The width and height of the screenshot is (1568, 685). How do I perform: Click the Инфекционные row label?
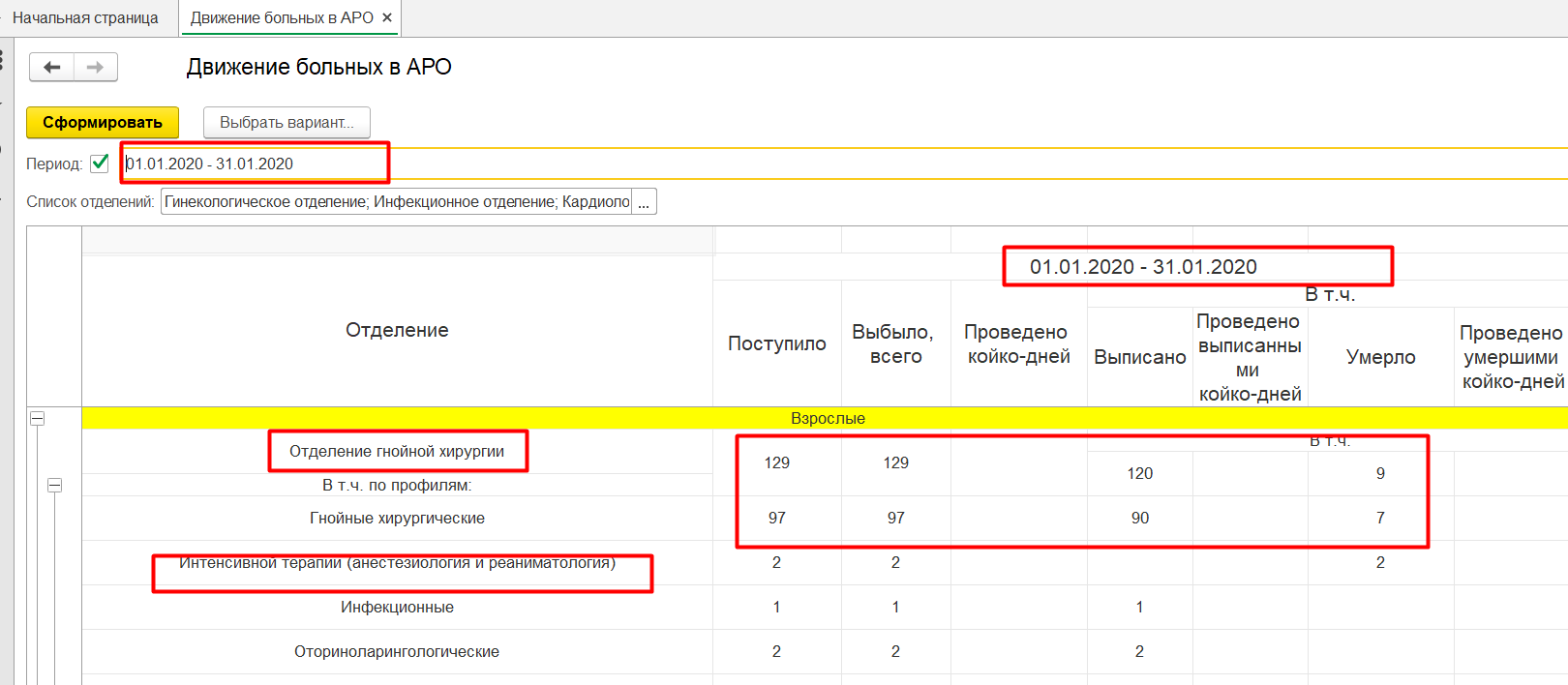(x=397, y=608)
